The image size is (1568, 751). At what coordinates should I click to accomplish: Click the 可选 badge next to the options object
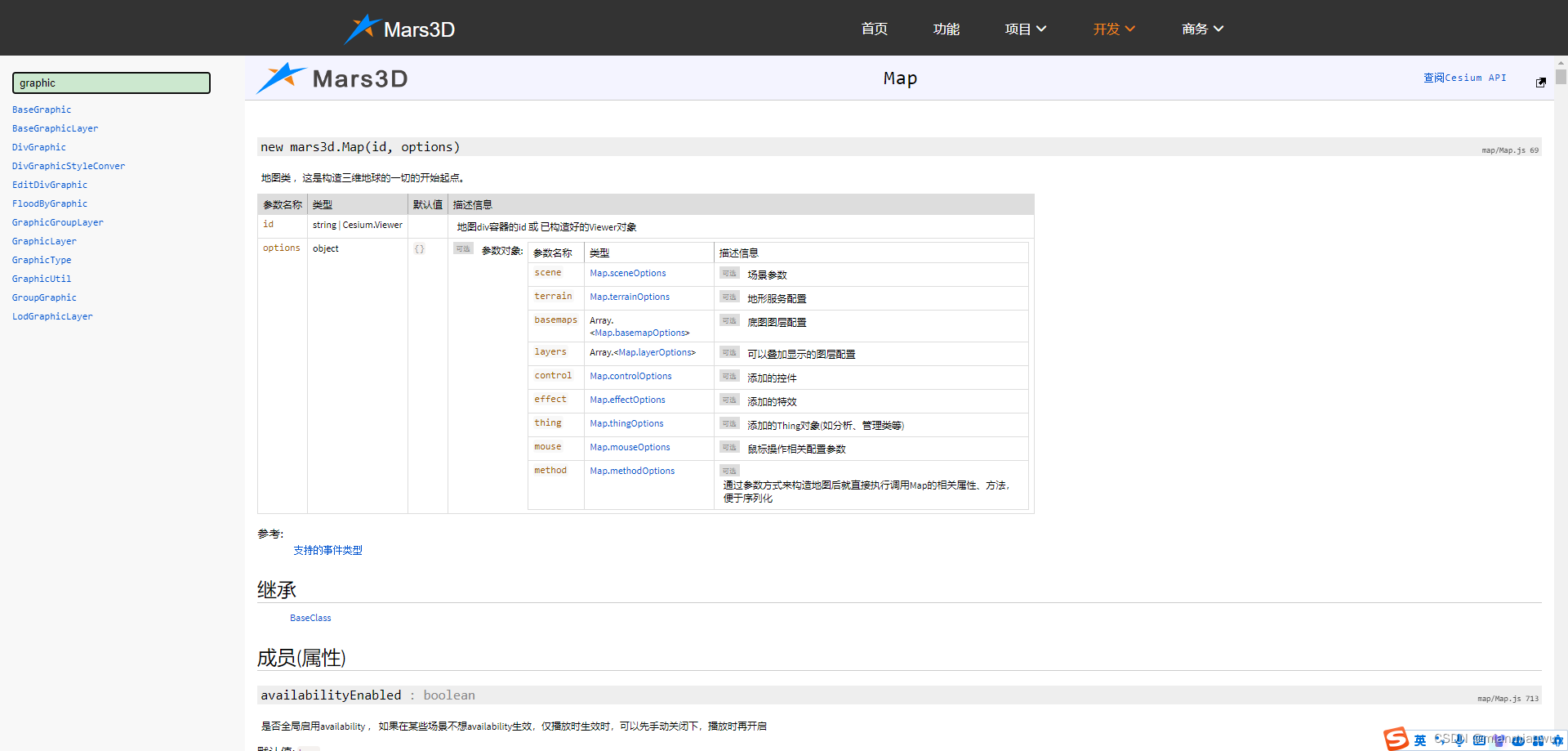pos(463,248)
